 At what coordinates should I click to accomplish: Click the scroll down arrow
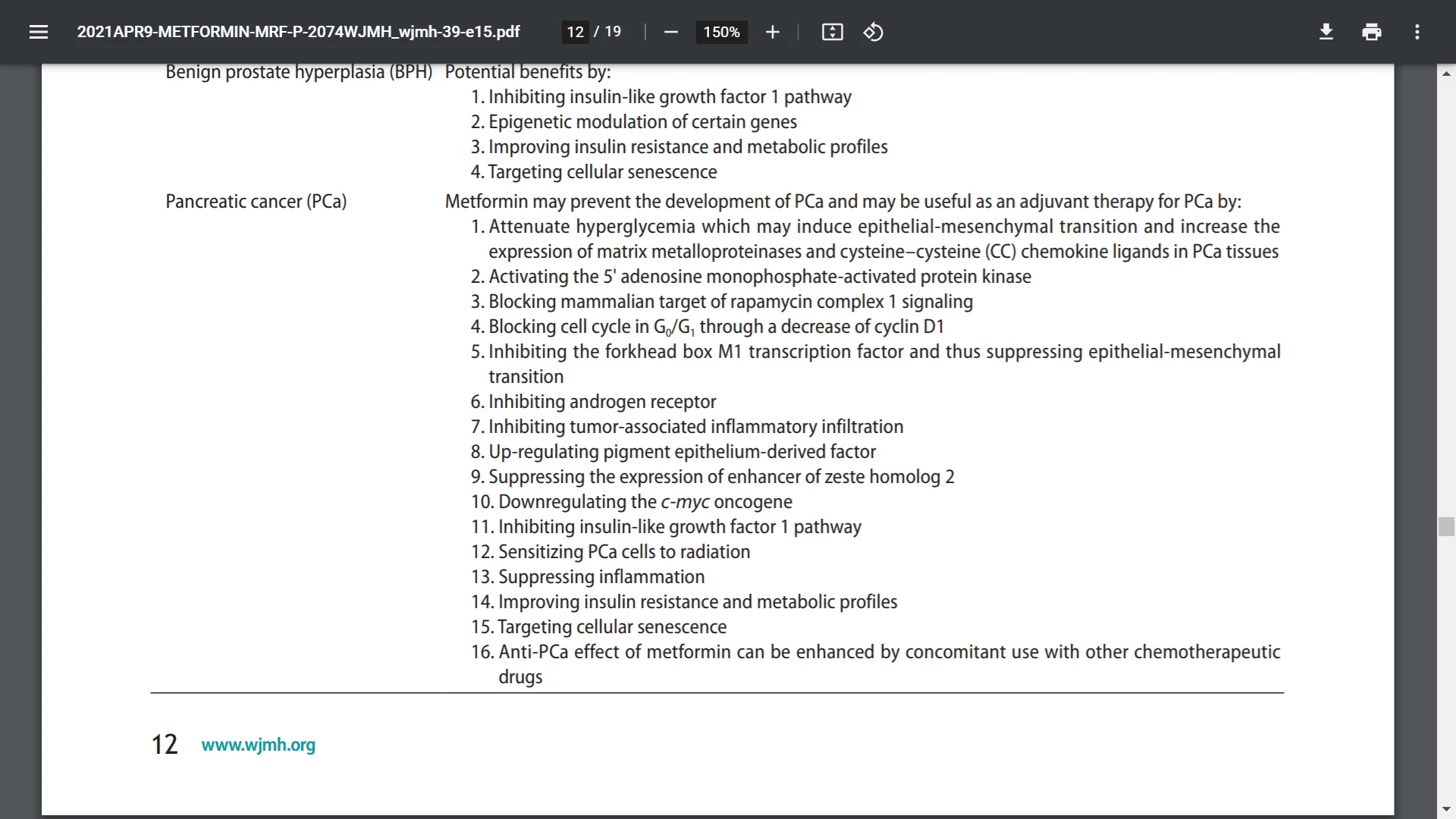(x=1446, y=809)
